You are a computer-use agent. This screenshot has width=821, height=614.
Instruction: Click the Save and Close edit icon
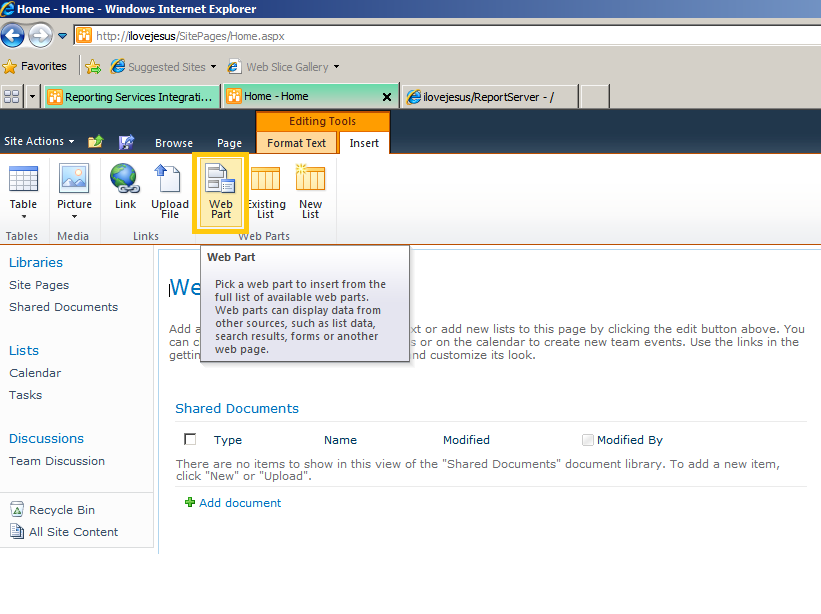(126, 141)
